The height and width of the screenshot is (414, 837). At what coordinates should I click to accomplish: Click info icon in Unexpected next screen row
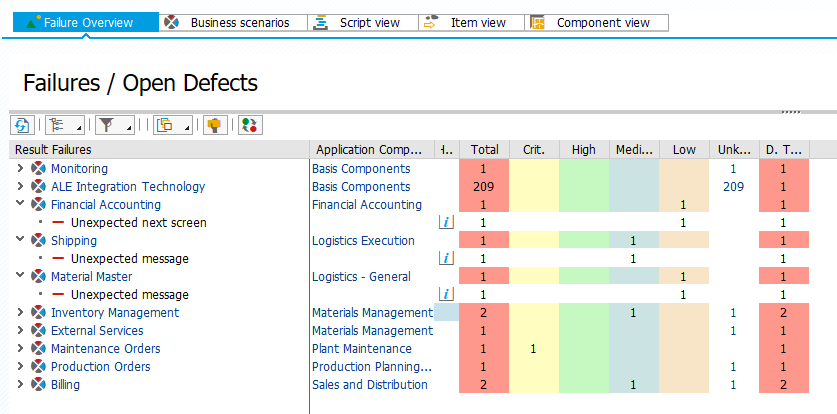coord(447,223)
